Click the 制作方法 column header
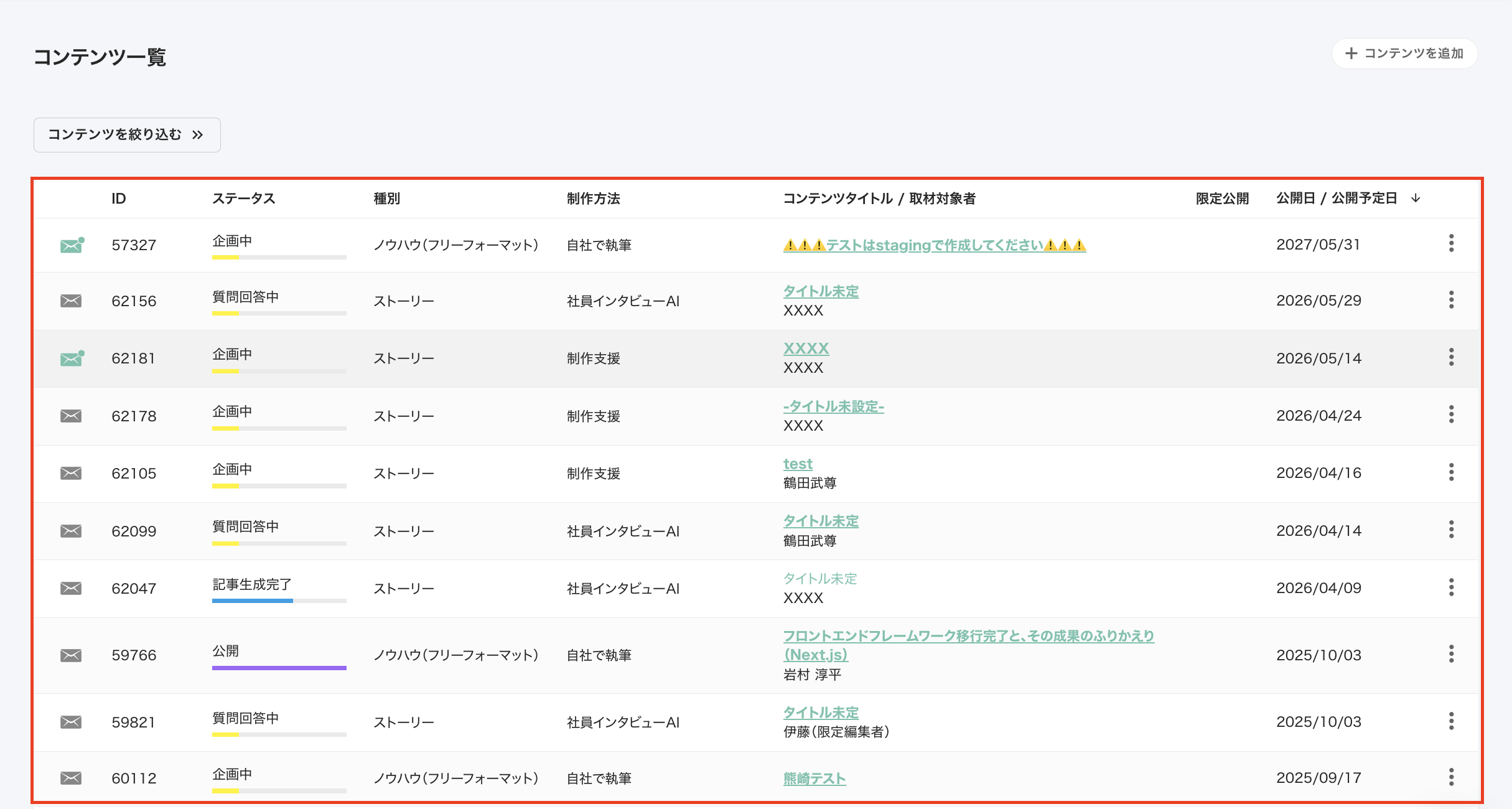The image size is (1512, 809). (x=594, y=199)
